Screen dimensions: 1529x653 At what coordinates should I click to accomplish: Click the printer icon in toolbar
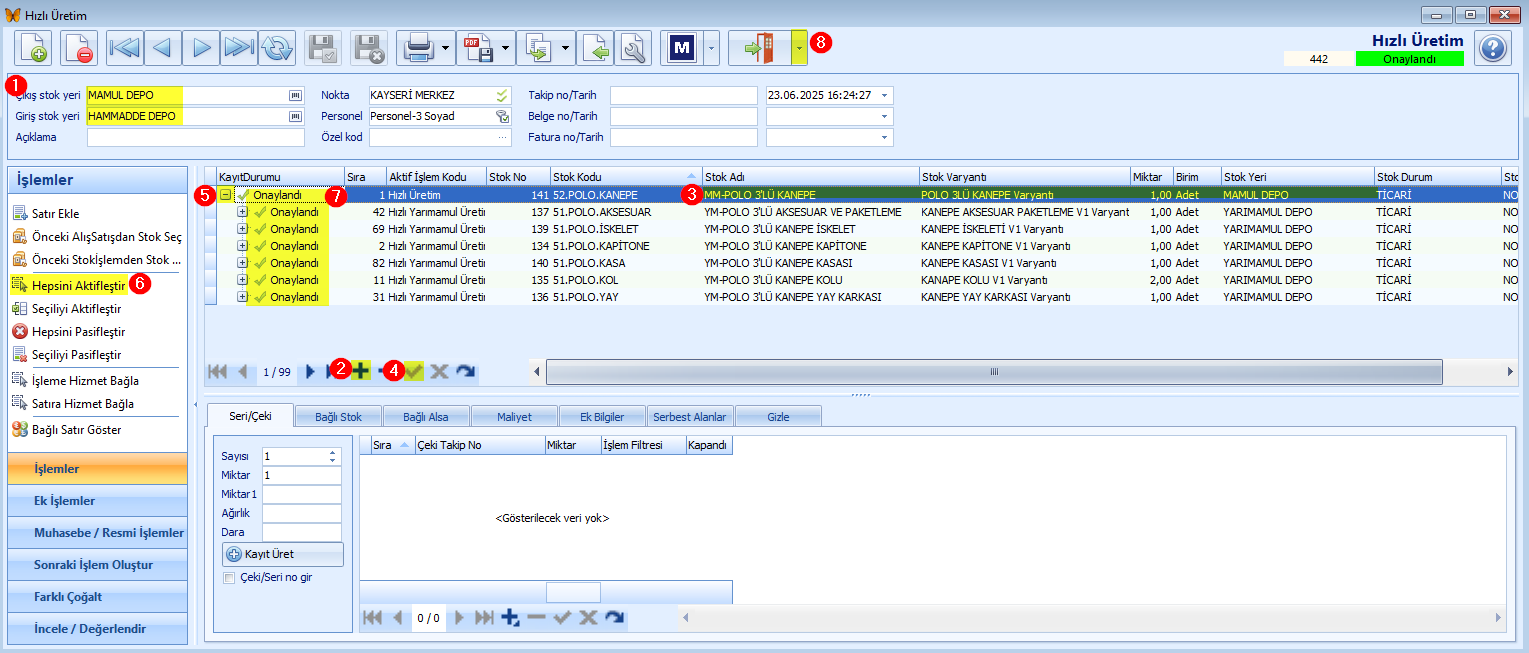[x=416, y=48]
